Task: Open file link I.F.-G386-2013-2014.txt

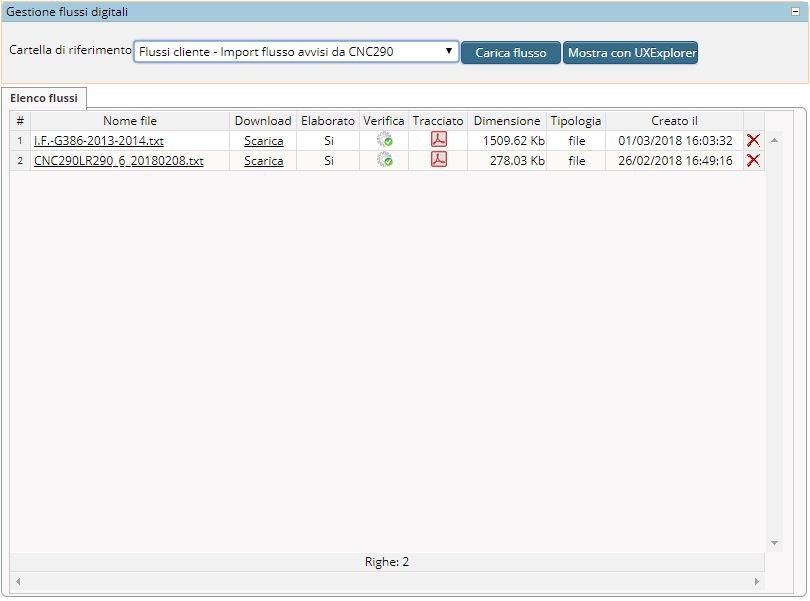Action: tap(98, 141)
